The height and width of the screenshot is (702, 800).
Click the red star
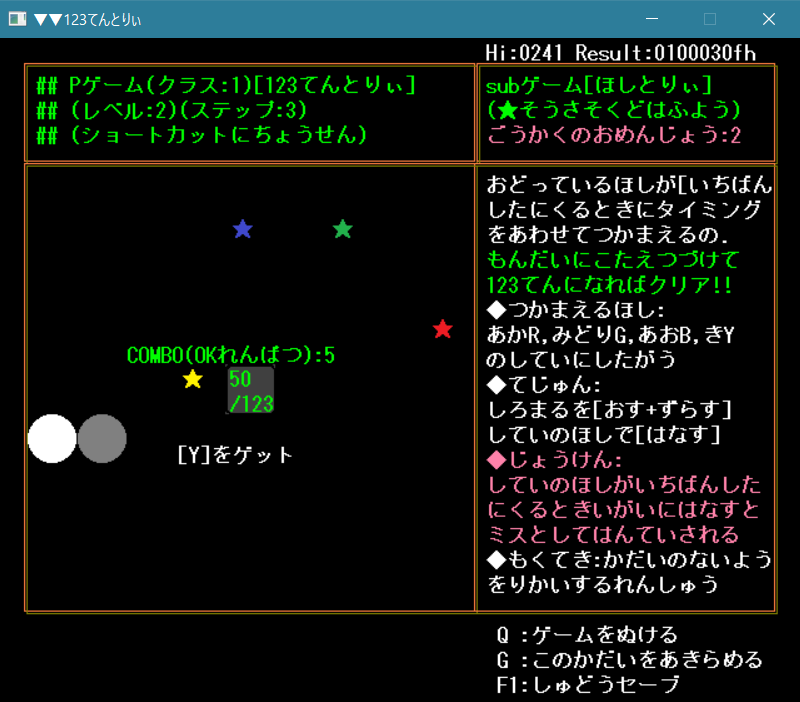pos(443,329)
